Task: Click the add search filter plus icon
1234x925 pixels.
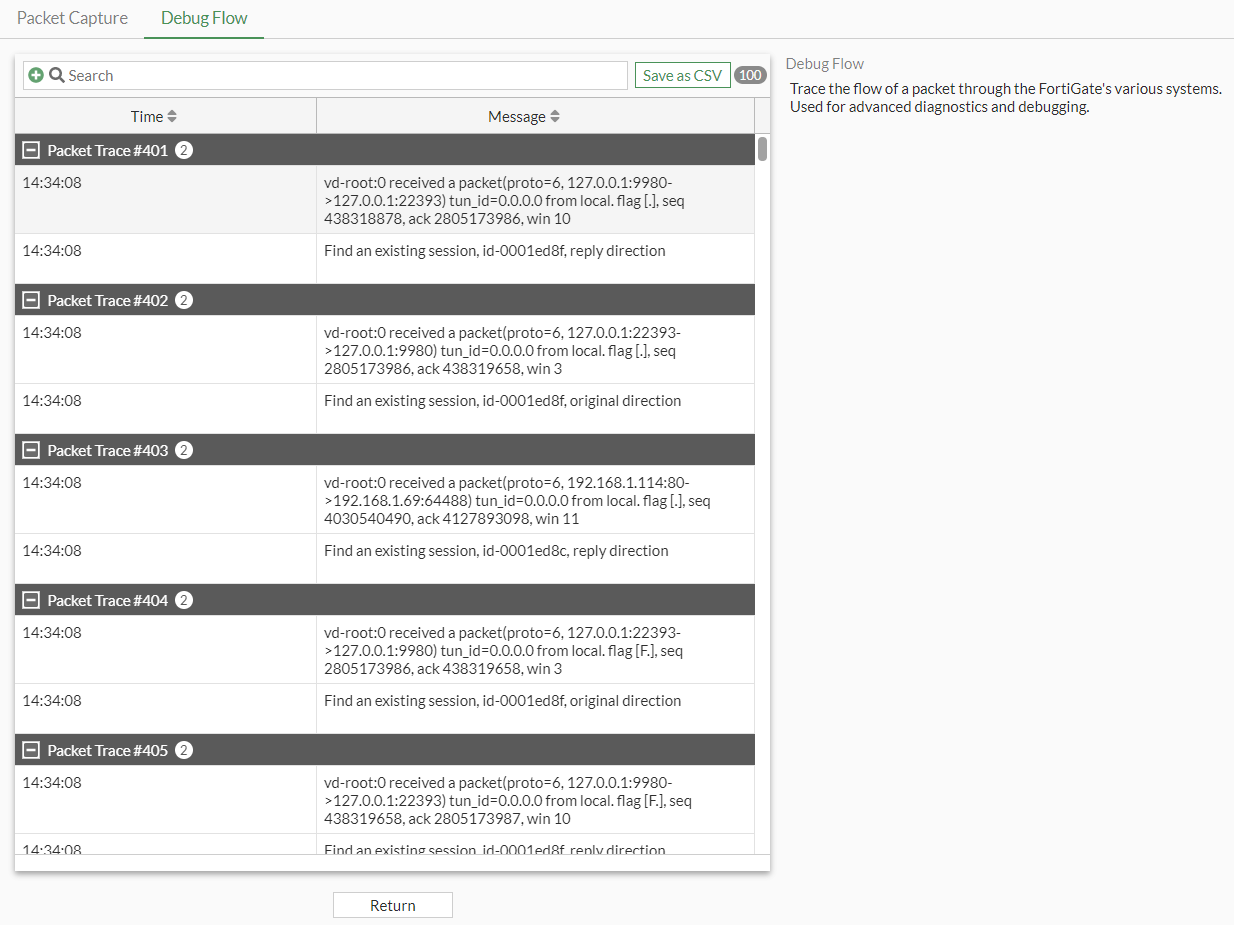Action: tap(34, 75)
